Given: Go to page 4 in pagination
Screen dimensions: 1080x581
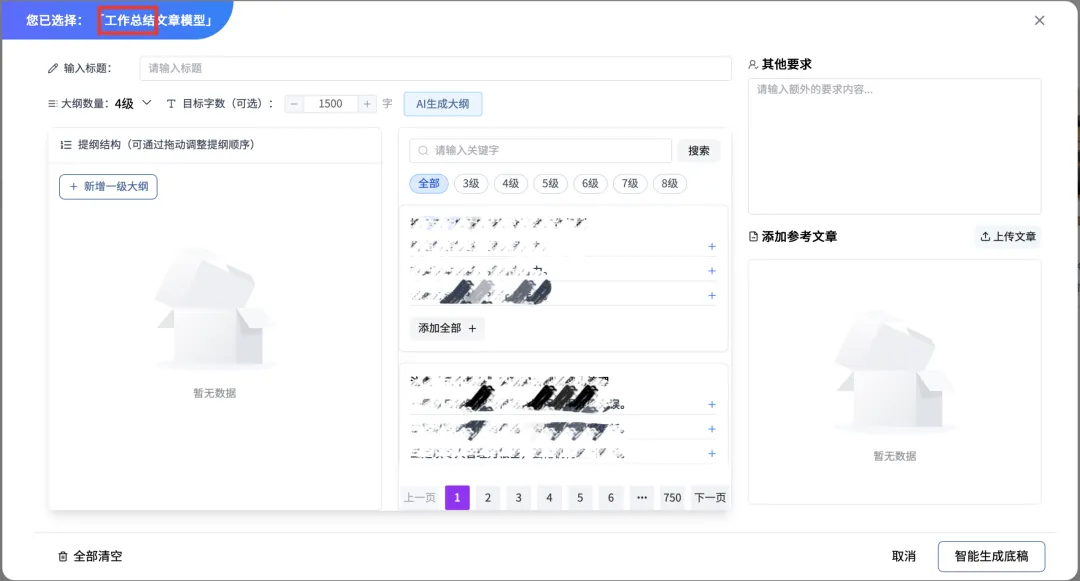Looking at the screenshot, I should pos(549,498).
